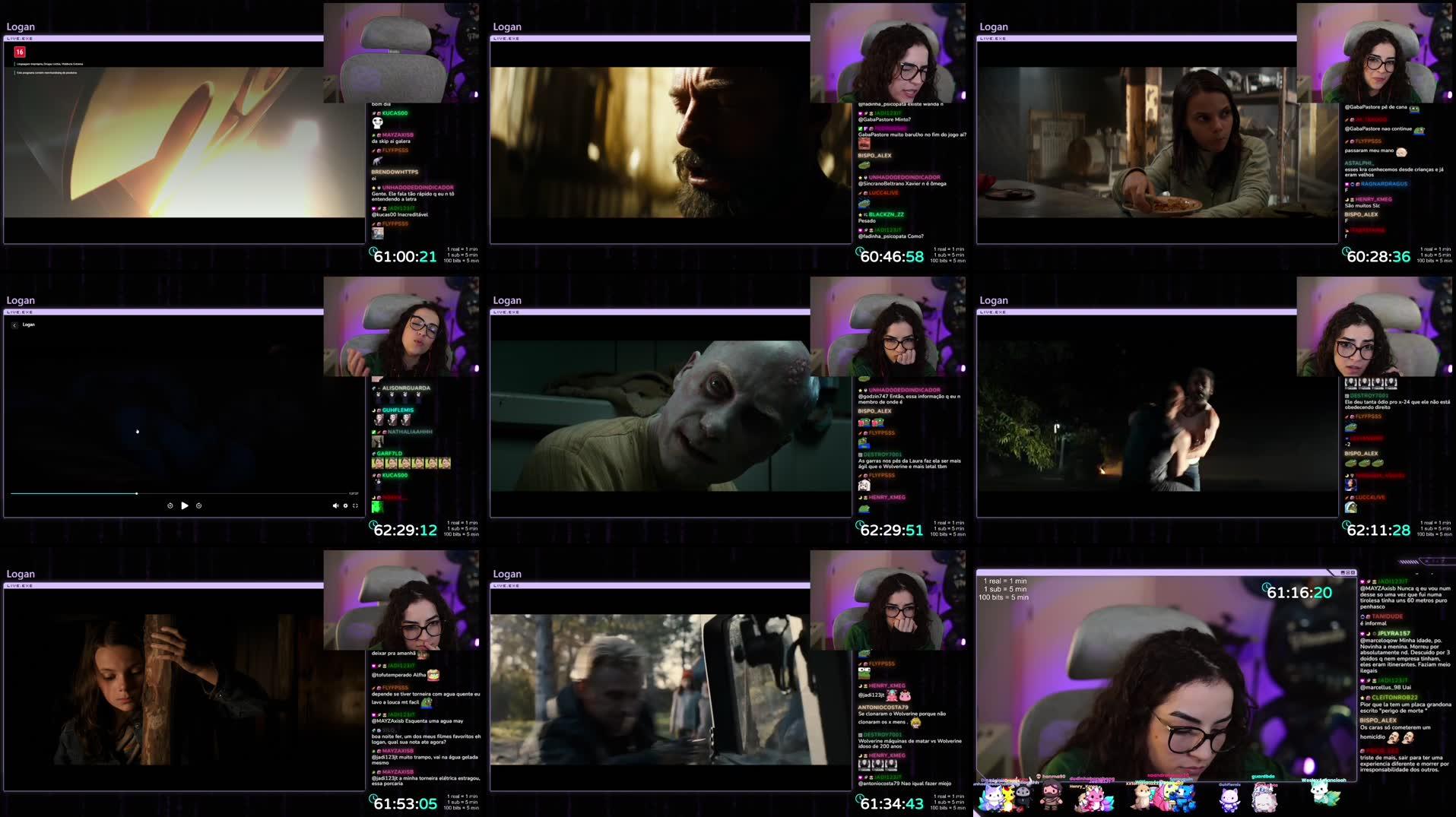Enter fullscreen in the video player
This screenshot has width=1456, height=817.
[x=355, y=505]
